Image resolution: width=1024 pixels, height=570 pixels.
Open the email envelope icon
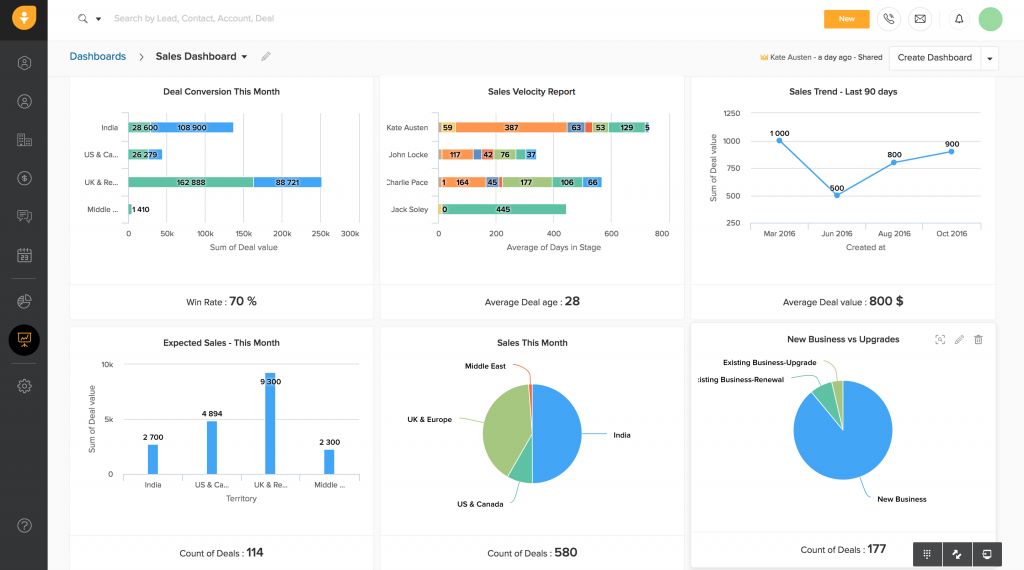(x=920, y=19)
